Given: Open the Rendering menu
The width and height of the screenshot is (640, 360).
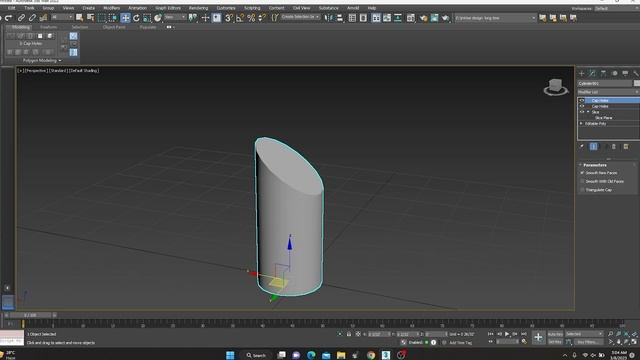Looking at the screenshot, I should [198, 8].
